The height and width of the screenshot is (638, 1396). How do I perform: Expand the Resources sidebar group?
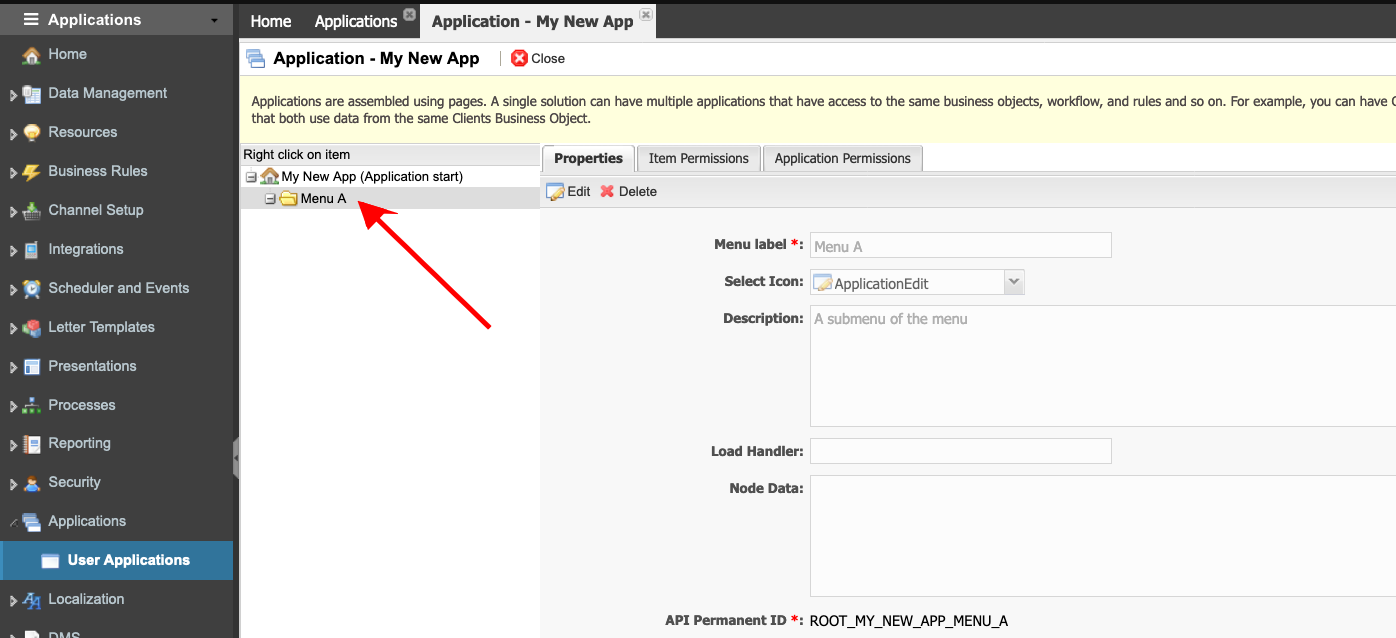pos(13,134)
